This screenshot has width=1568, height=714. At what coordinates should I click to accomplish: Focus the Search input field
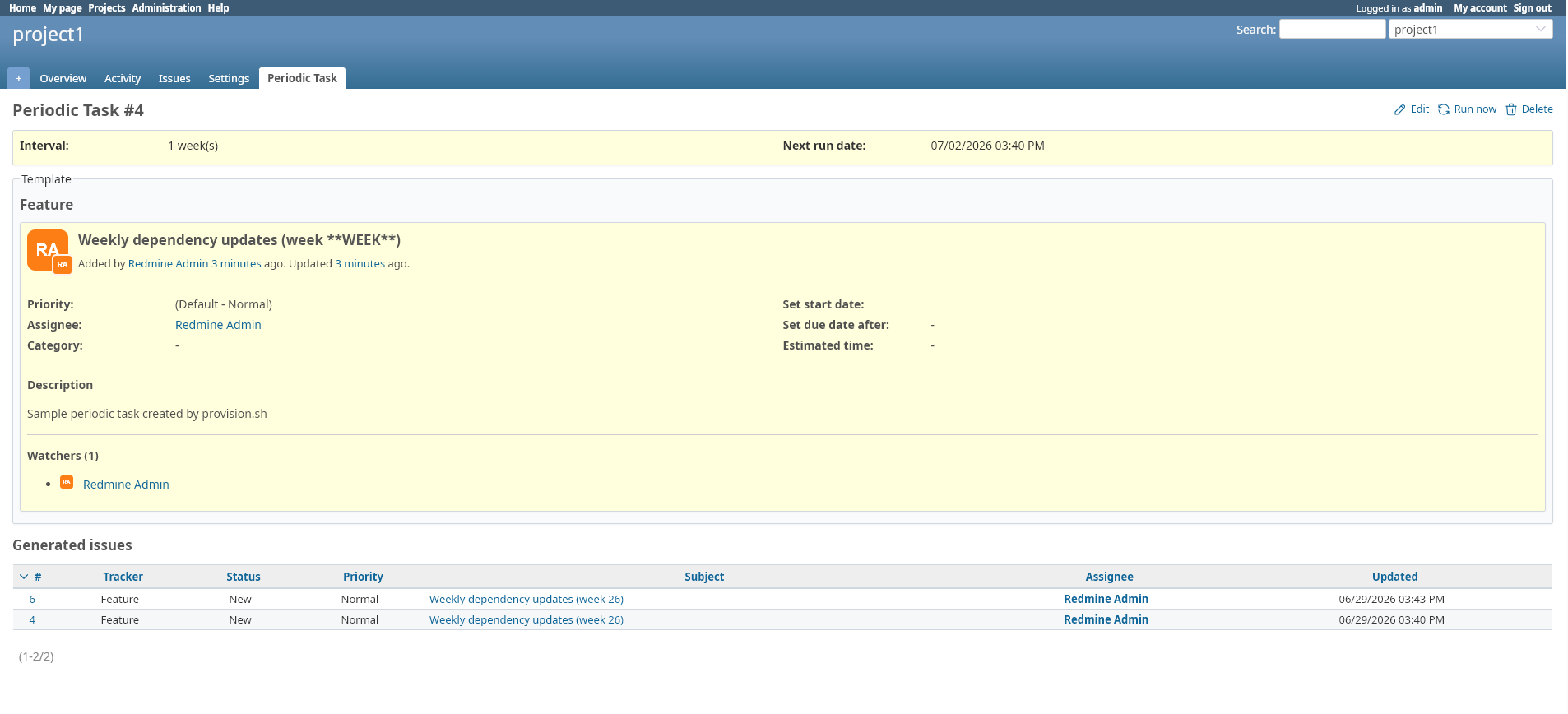click(x=1332, y=29)
